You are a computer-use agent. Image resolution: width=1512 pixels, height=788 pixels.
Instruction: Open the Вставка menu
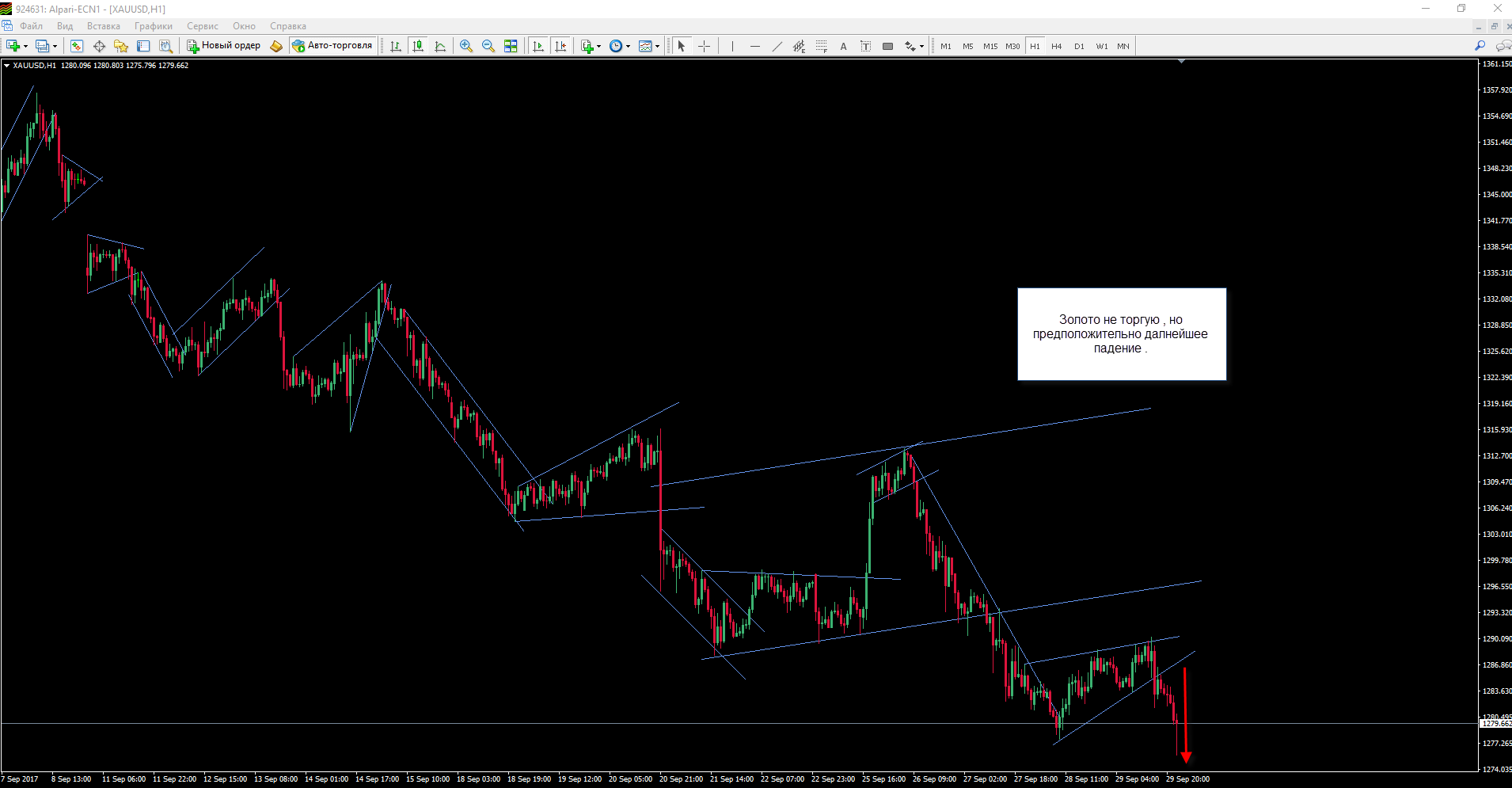coord(104,26)
